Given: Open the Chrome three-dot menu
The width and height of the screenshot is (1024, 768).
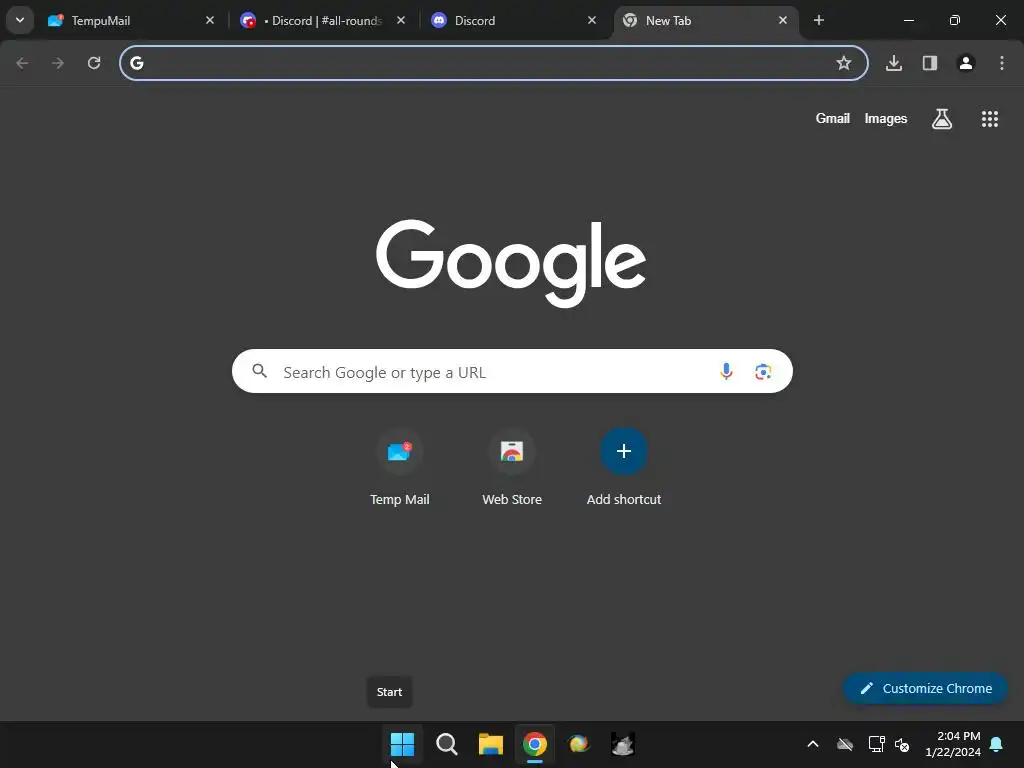Looking at the screenshot, I should 1002,63.
